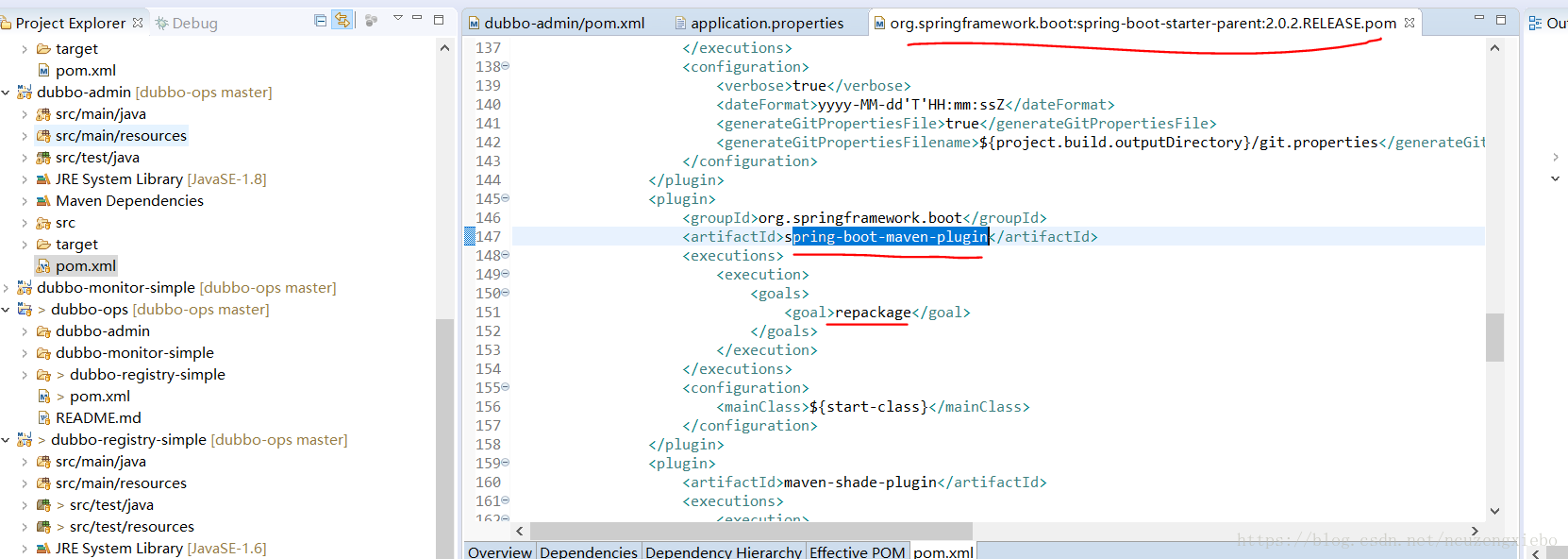
Task: Close the Project Explorer tab with its X
Action: click(x=138, y=23)
